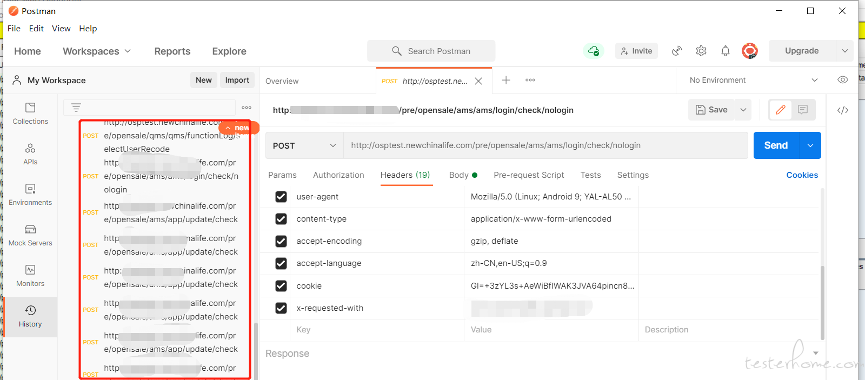The width and height of the screenshot is (866, 381).
Task: Expand the No Environment dropdown
Action: pos(753,80)
